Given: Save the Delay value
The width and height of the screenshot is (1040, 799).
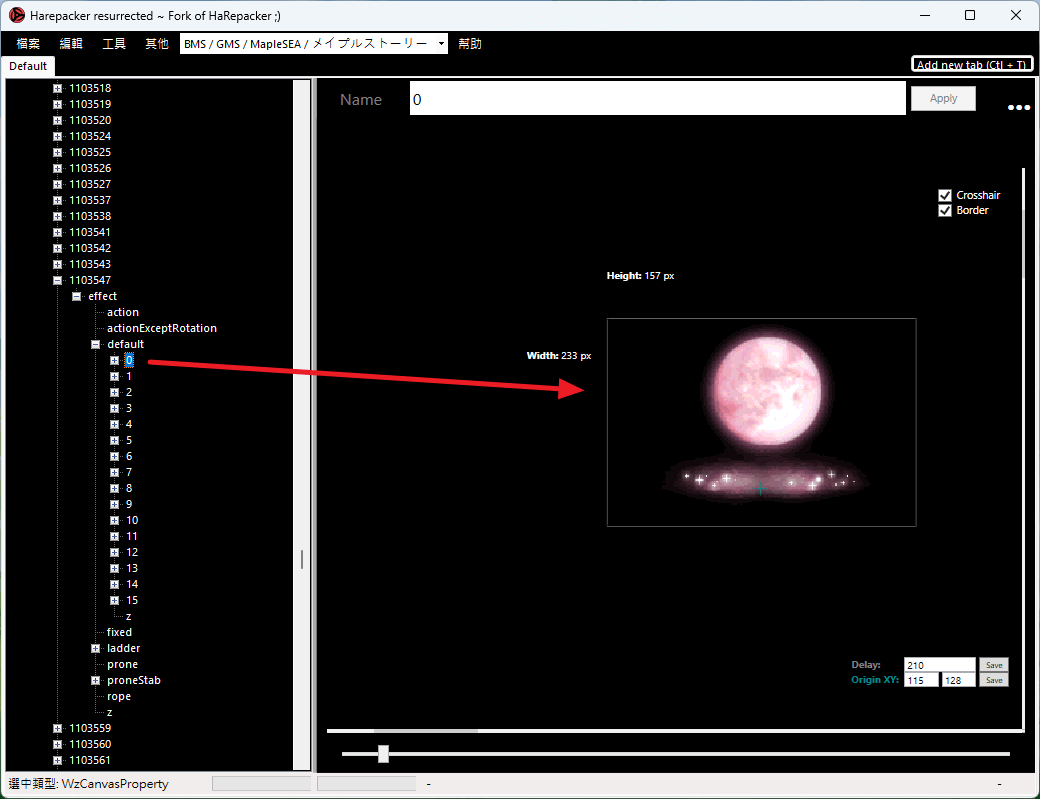Looking at the screenshot, I should point(994,665).
